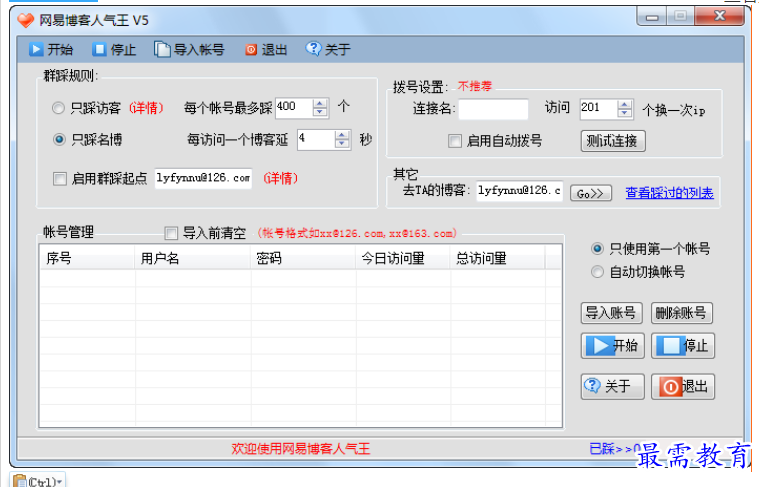Open the 查看踩过的列表 link
Viewport: 759px width, 487px height.
pyautogui.click(x=669, y=193)
